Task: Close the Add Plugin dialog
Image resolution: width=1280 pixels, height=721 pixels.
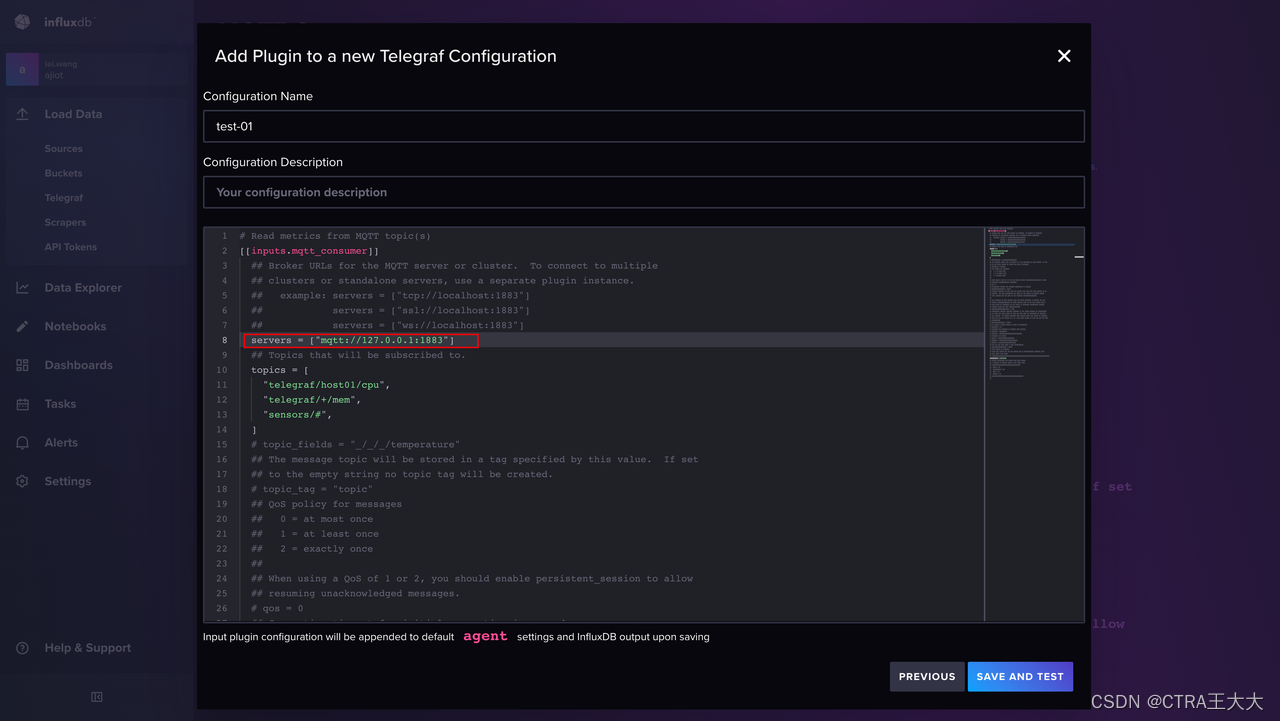Action: pyautogui.click(x=1063, y=56)
